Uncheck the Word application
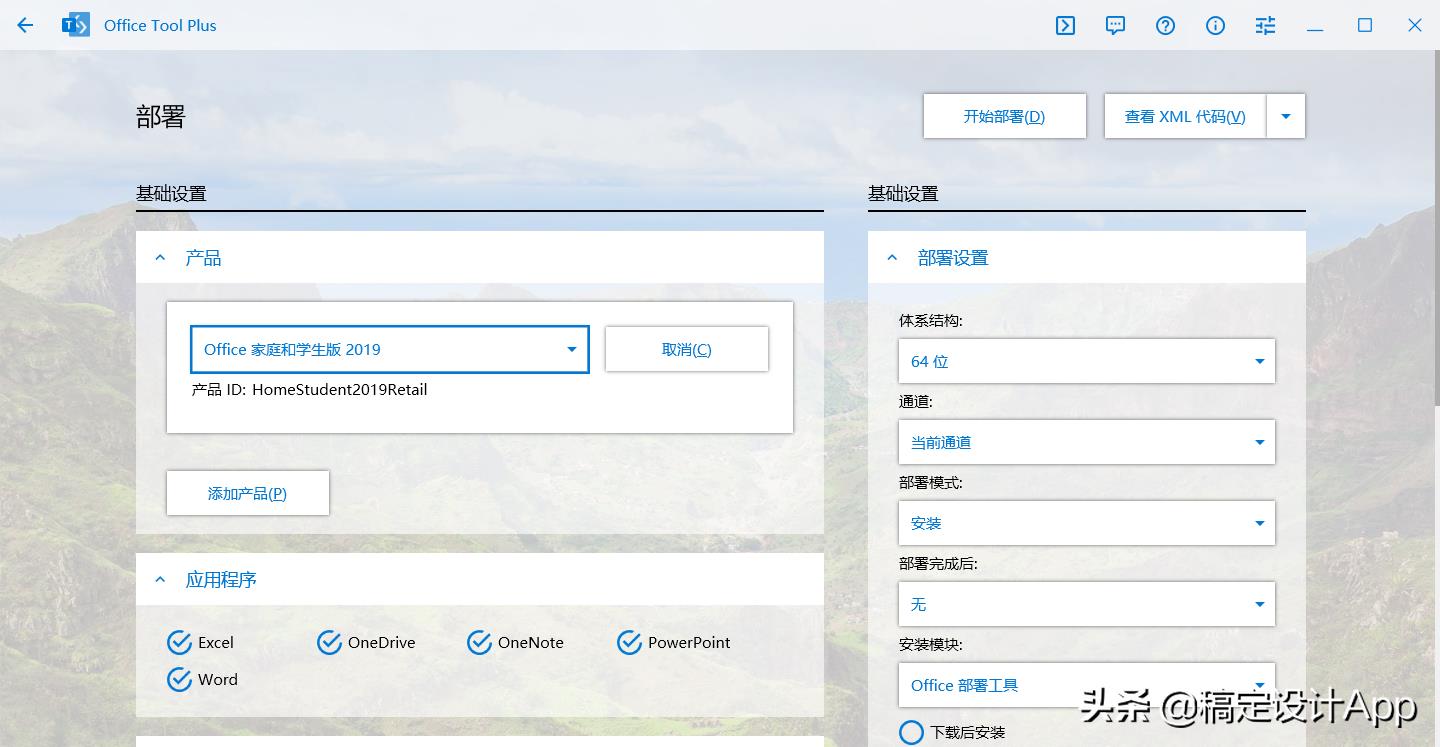This screenshot has width=1440, height=747. 179,679
